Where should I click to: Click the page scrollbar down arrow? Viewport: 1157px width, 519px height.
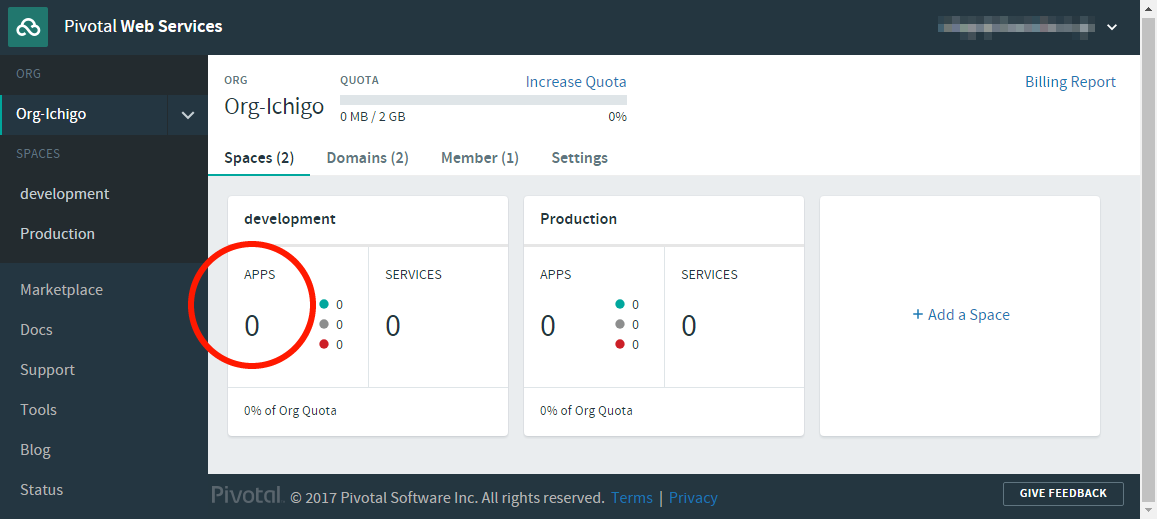point(1149,510)
